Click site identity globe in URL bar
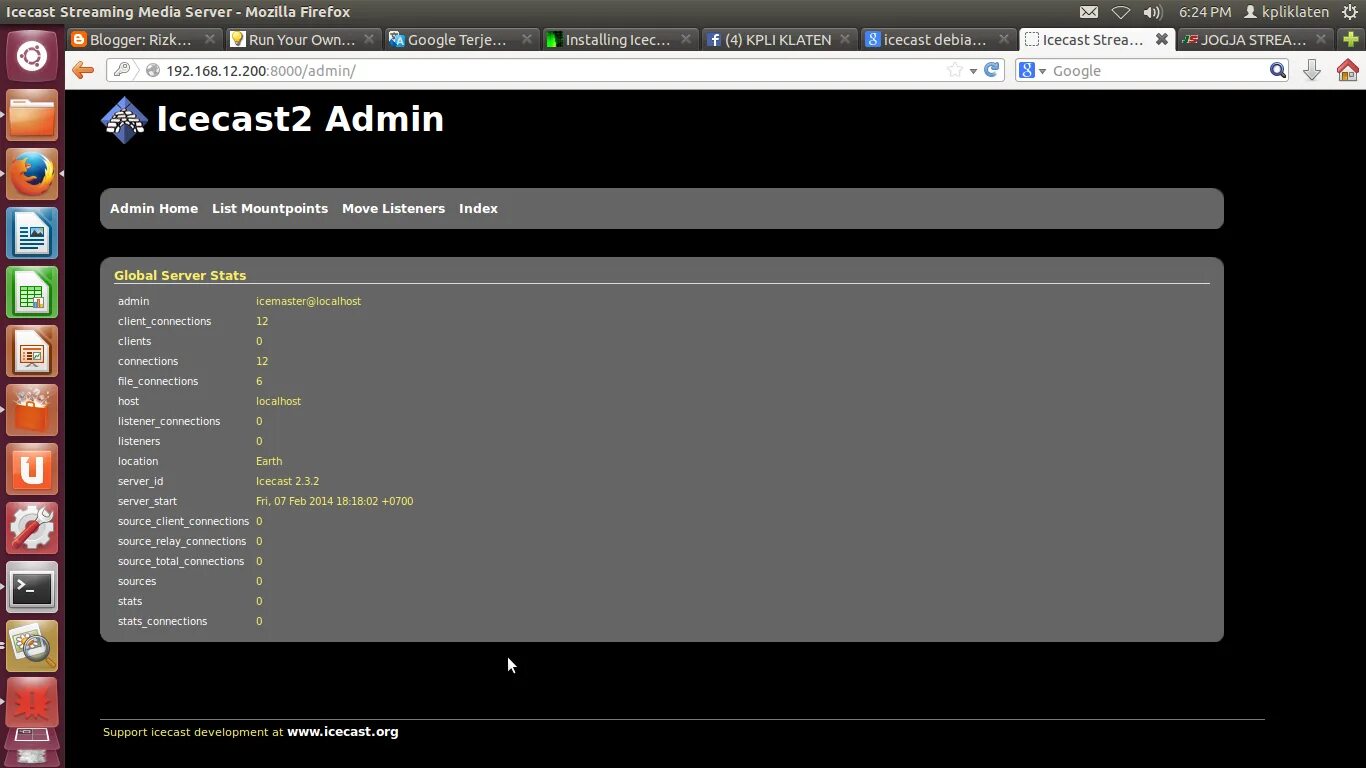 [153, 70]
